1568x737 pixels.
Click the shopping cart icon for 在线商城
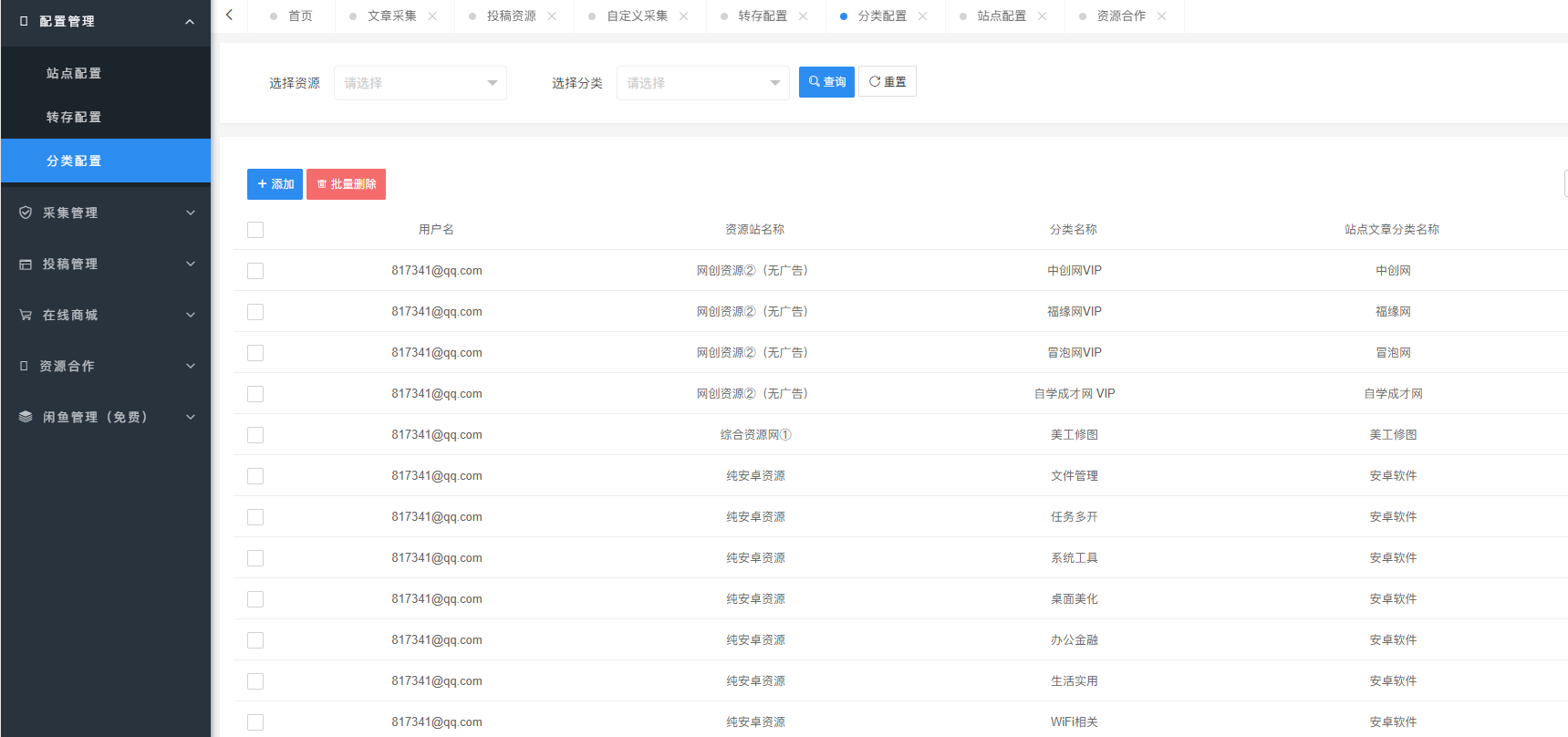point(26,315)
